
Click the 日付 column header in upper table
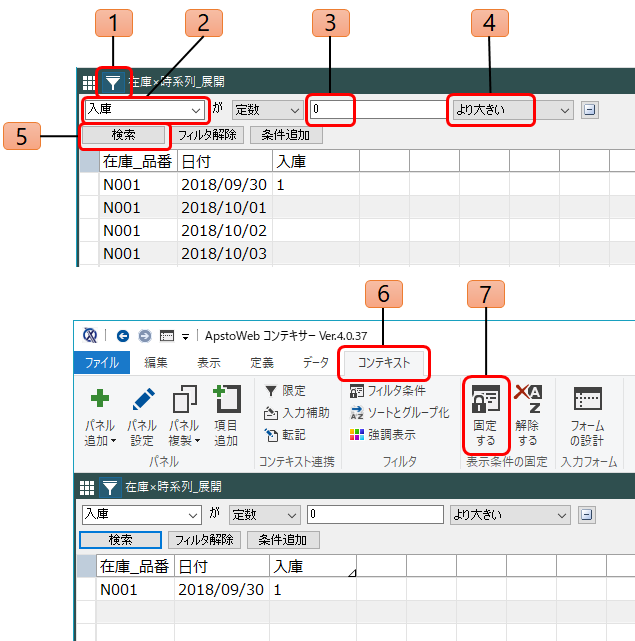click(225, 161)
